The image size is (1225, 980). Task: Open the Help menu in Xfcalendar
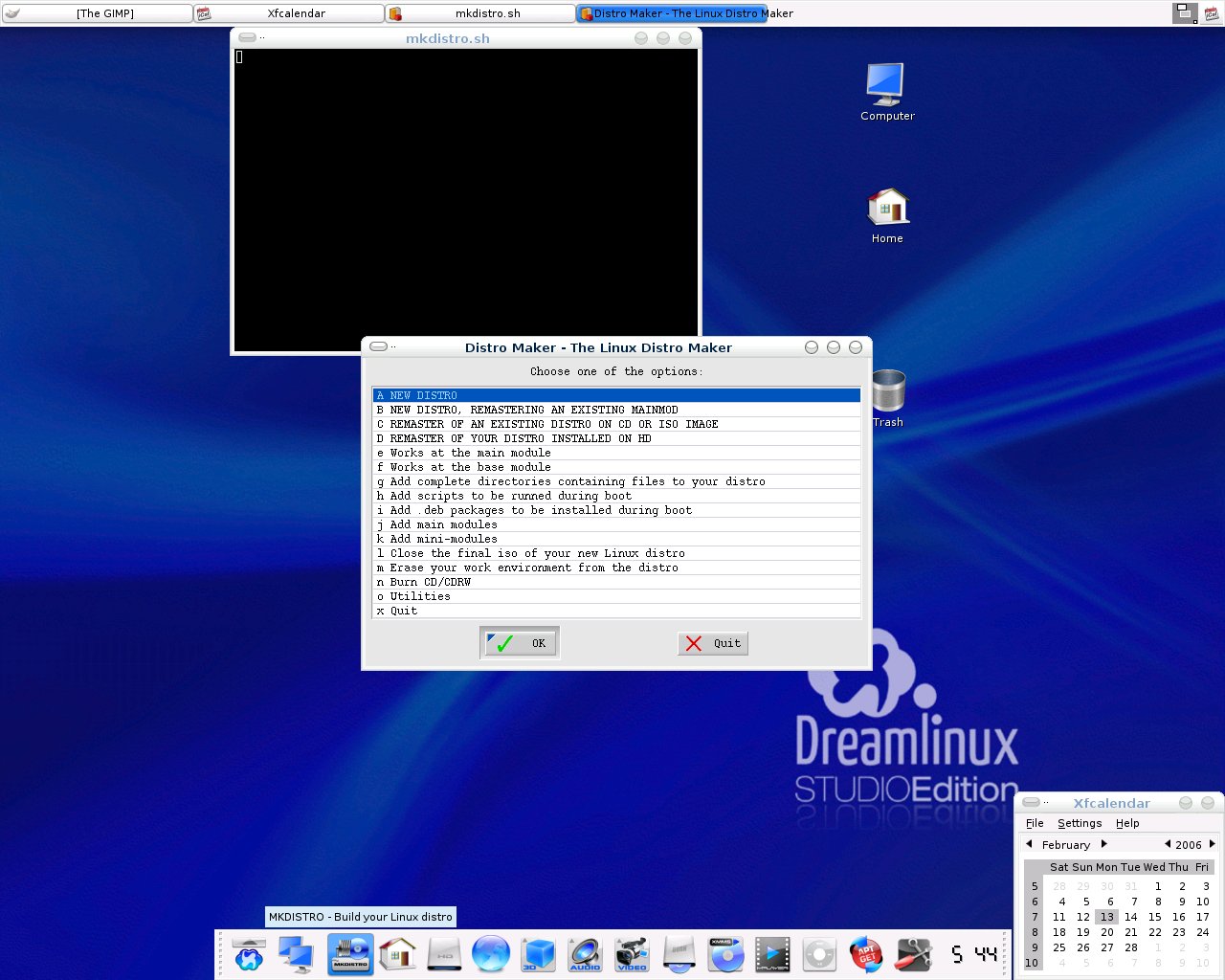1127,823
